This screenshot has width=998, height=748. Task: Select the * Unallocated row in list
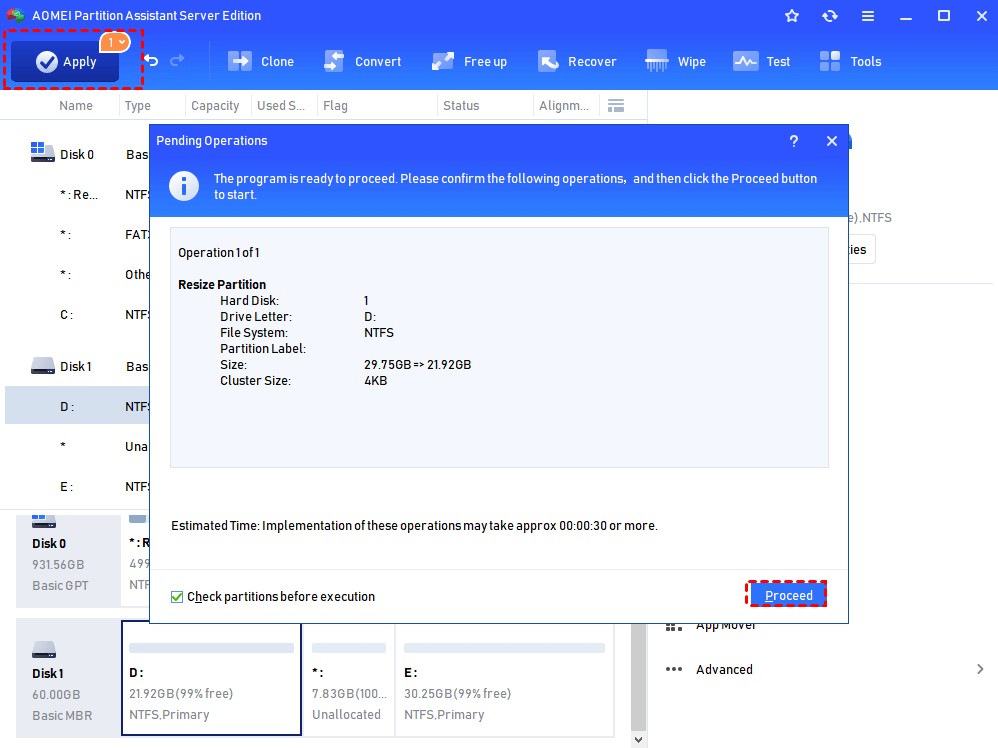[77, 446]
